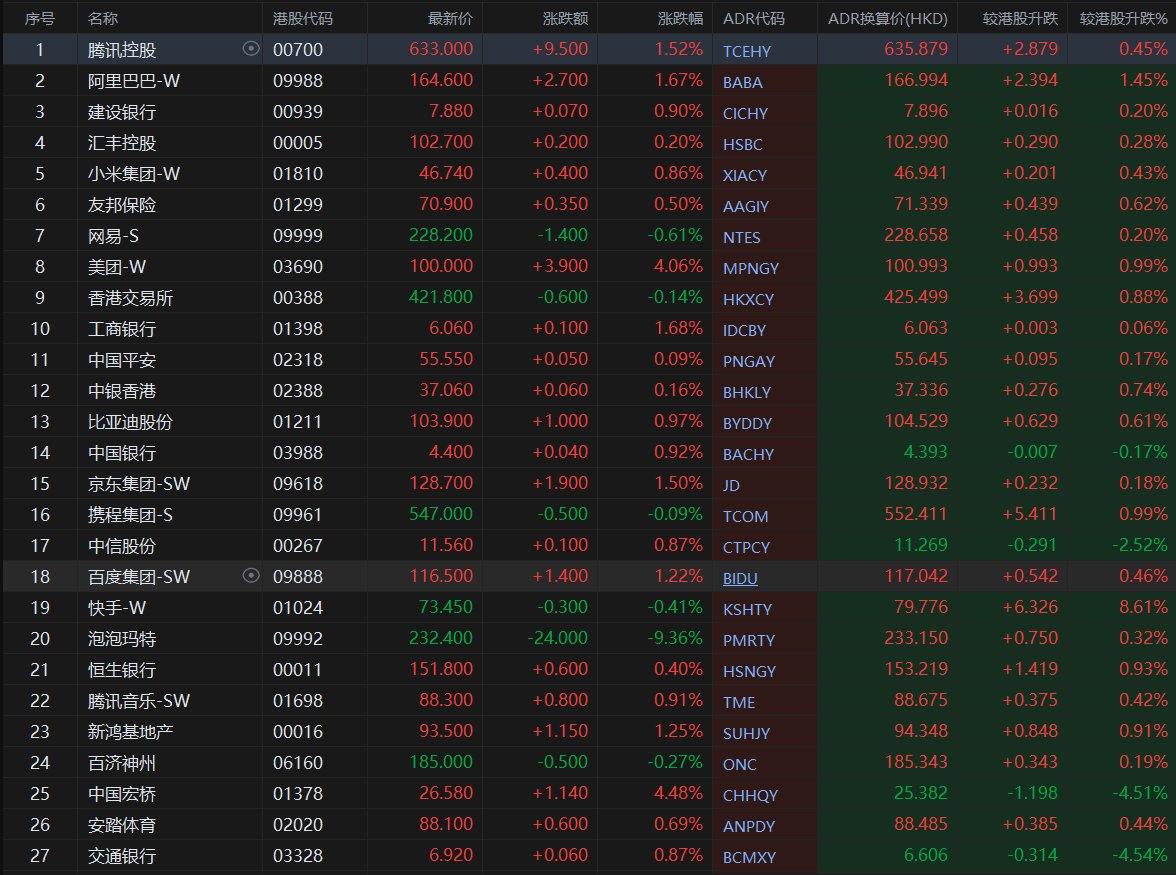The image size is (1176, 875).
Task: Click the 较港股升跌% column header
Action: point(1123,19)
